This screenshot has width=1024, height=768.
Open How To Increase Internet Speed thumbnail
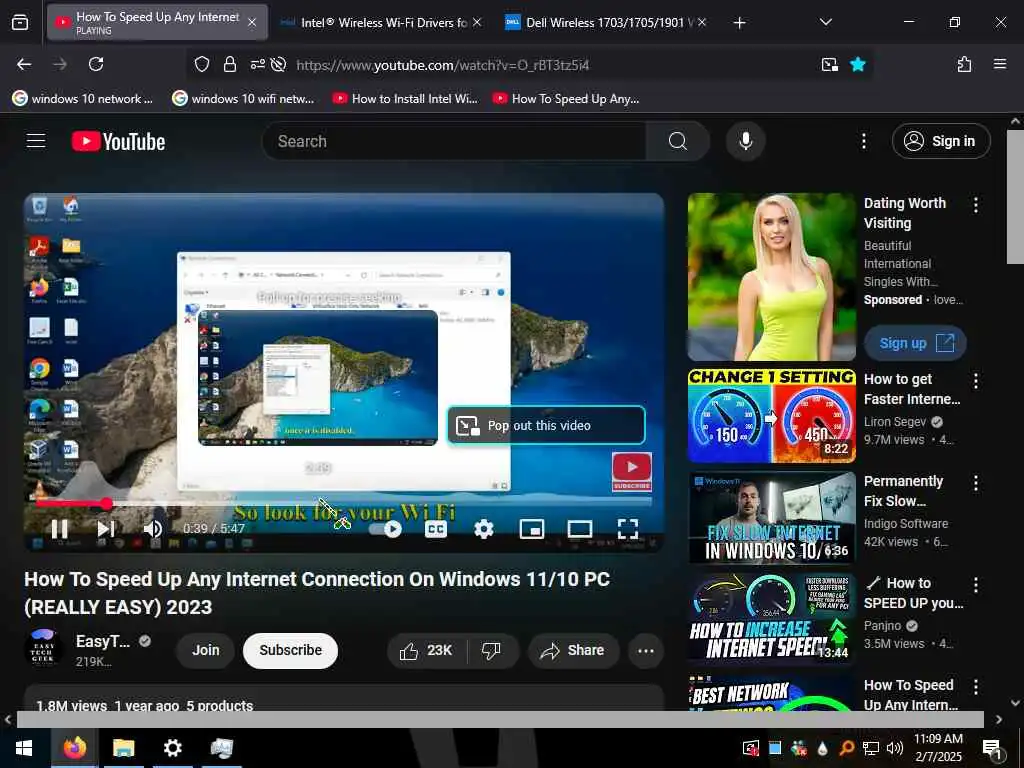(771, 620)
